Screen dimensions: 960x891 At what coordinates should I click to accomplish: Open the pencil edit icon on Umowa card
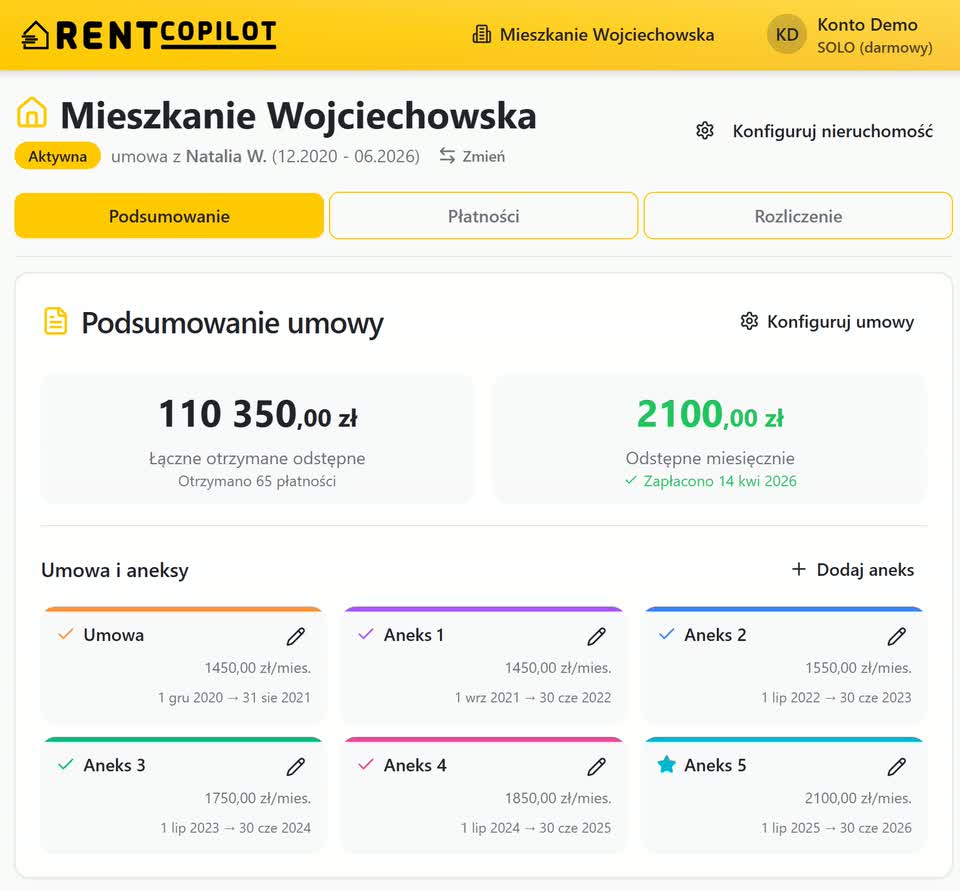coord(296,636)
